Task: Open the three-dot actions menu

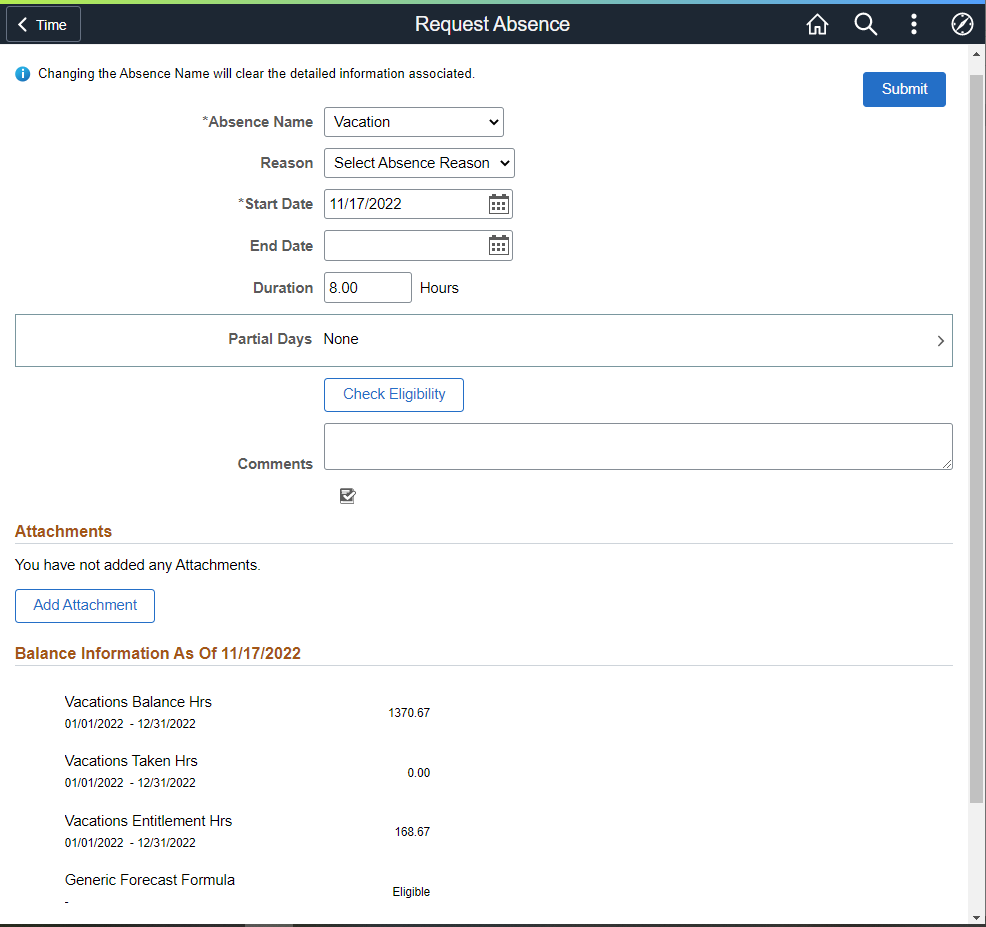Action: click(x=913, y=25)
